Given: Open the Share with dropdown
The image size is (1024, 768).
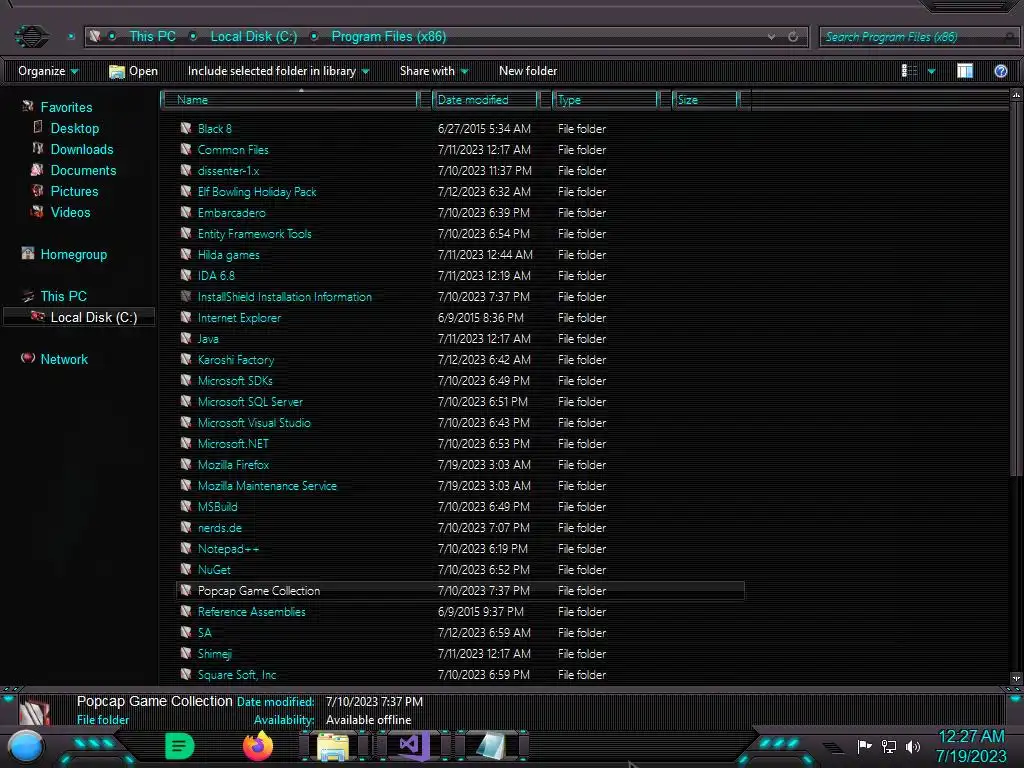Looking at the screenshot, I should [x=434, y=71].
